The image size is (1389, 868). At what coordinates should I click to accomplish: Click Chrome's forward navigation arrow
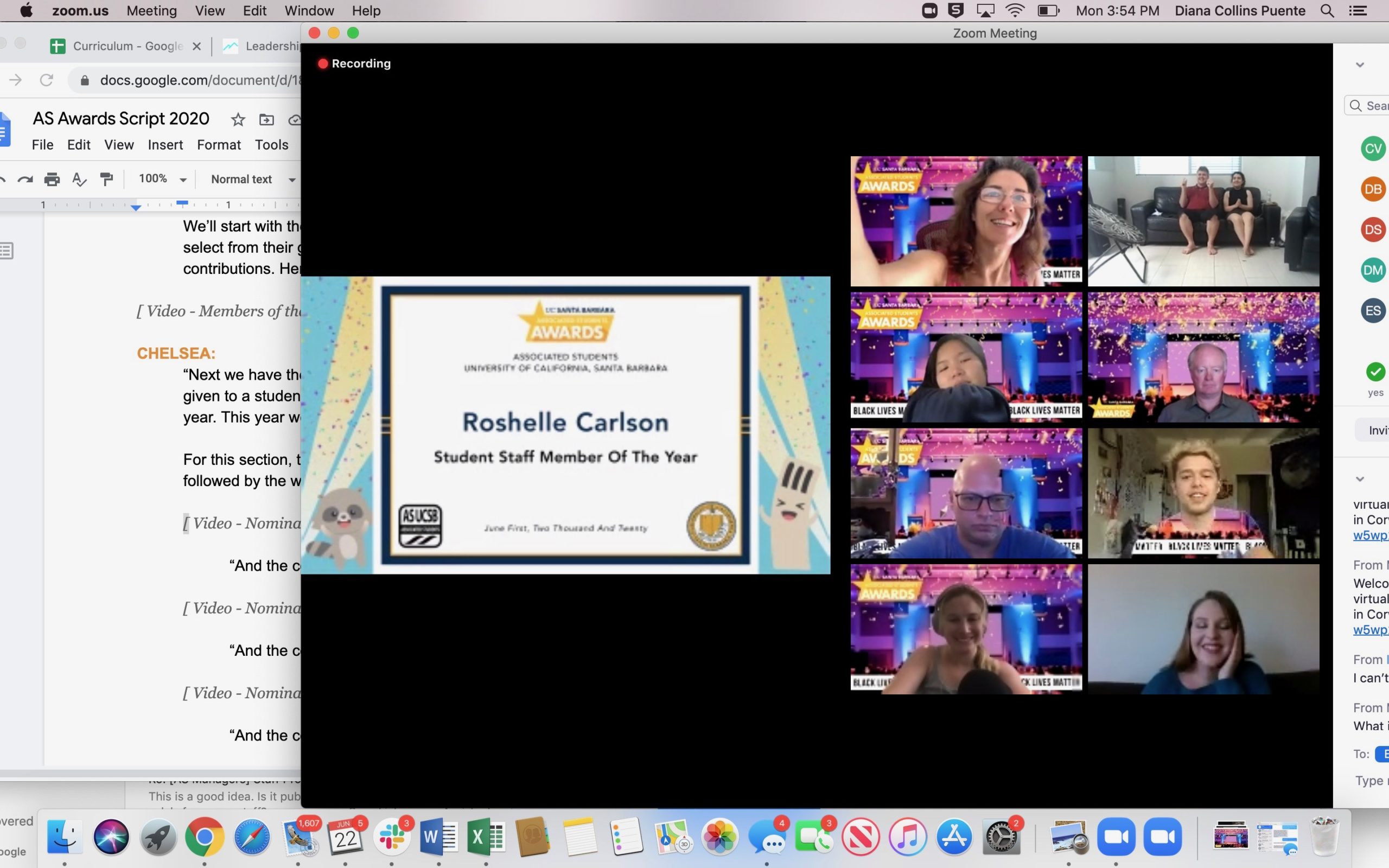point(16,80)
